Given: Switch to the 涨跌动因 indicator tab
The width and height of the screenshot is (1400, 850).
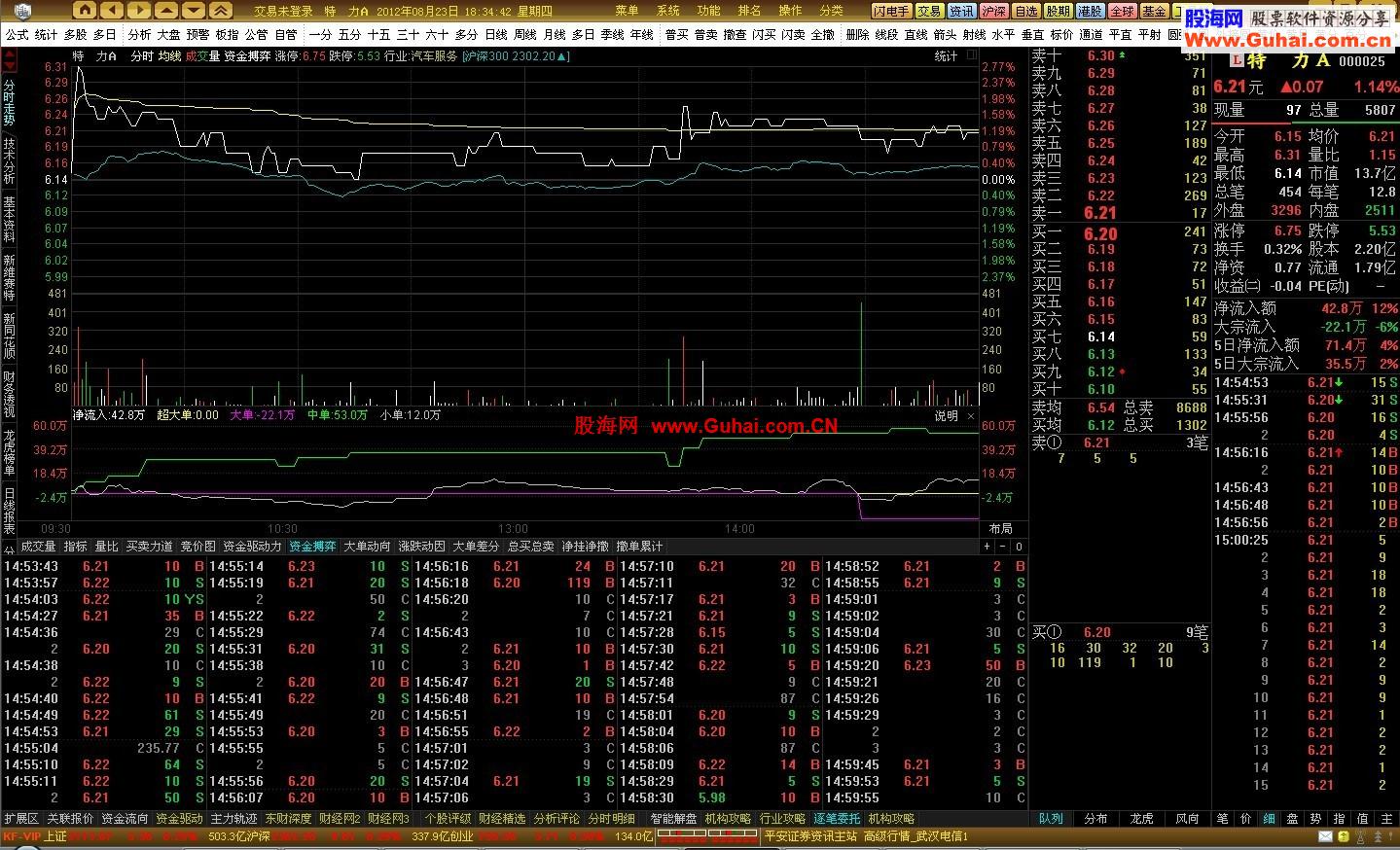Looking at the screenshot, I should (421, 547).
